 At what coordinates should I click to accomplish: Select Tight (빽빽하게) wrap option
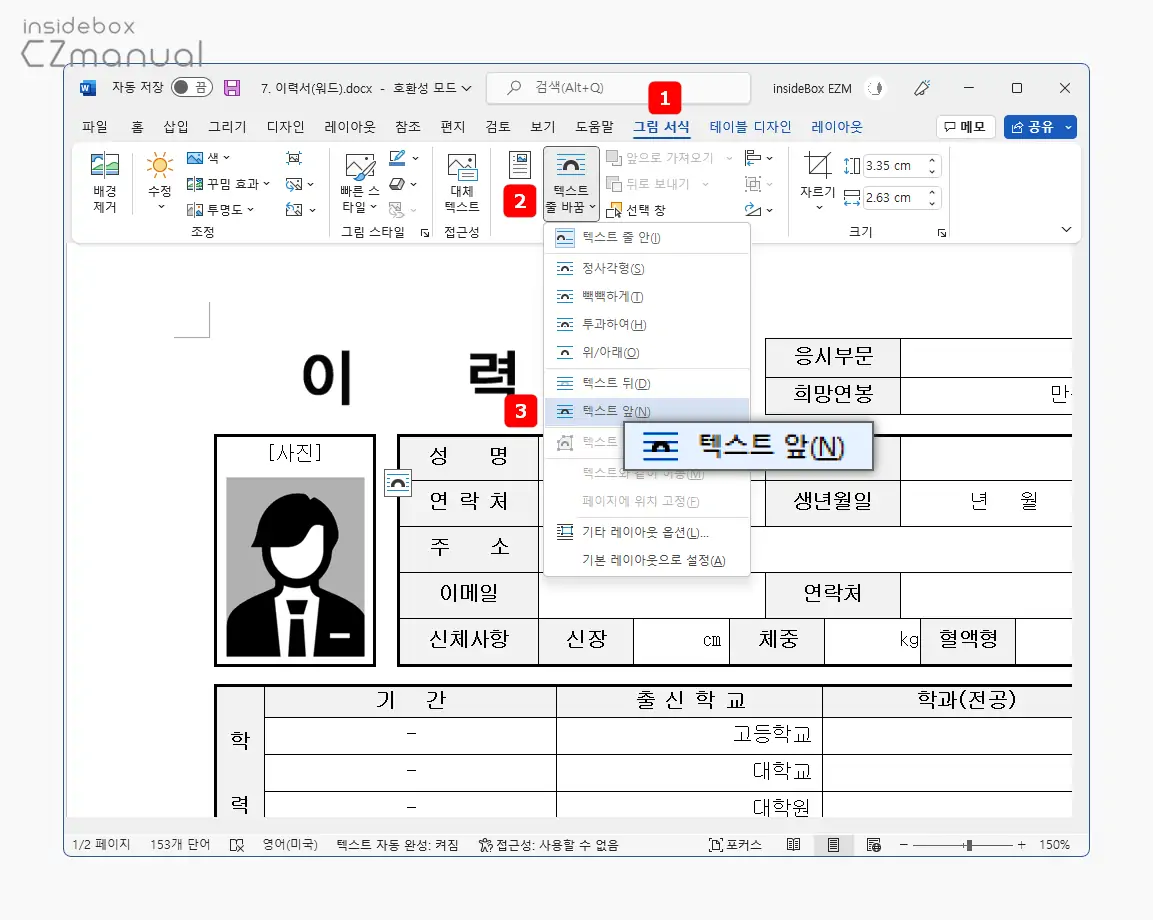(x=647, y=296)
